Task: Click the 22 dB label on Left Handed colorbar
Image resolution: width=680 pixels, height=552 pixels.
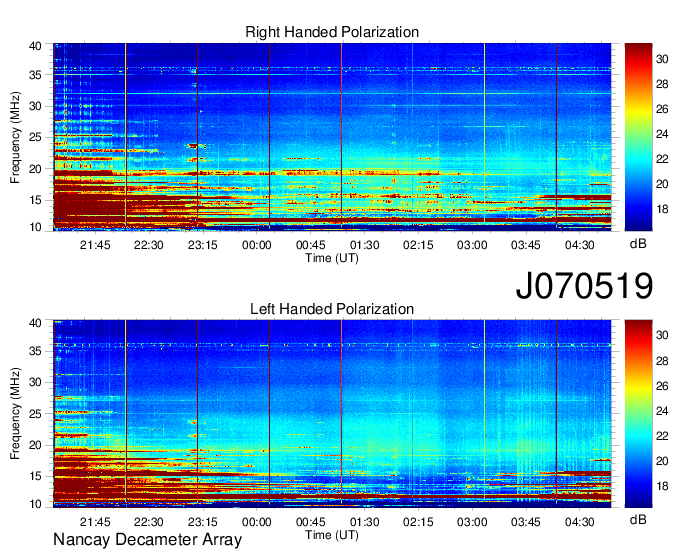Action: pos(662,436)
